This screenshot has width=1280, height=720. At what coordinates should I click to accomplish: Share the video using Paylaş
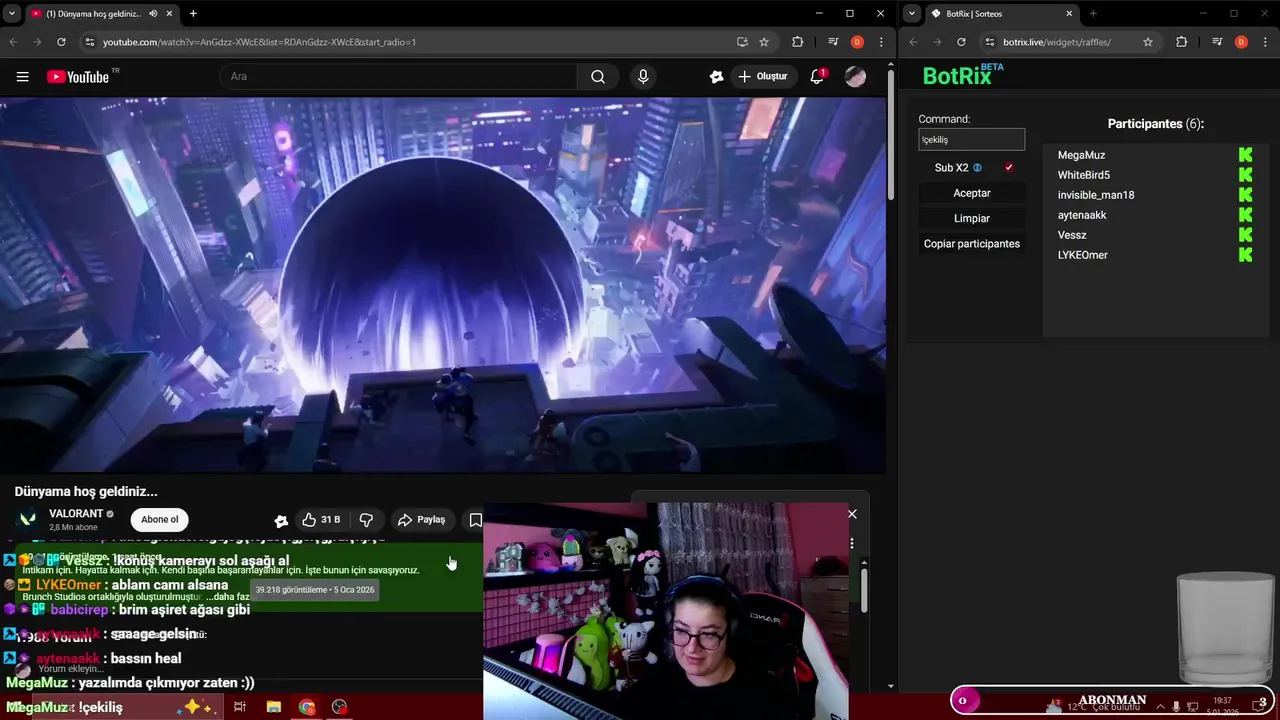point(421,520)
